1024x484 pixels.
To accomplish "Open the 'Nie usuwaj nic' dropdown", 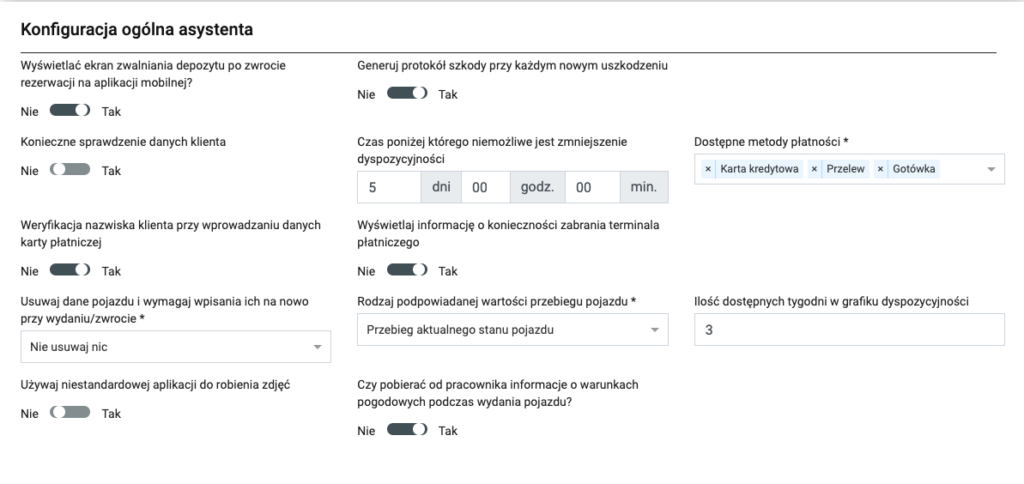I will coord(175,347).
